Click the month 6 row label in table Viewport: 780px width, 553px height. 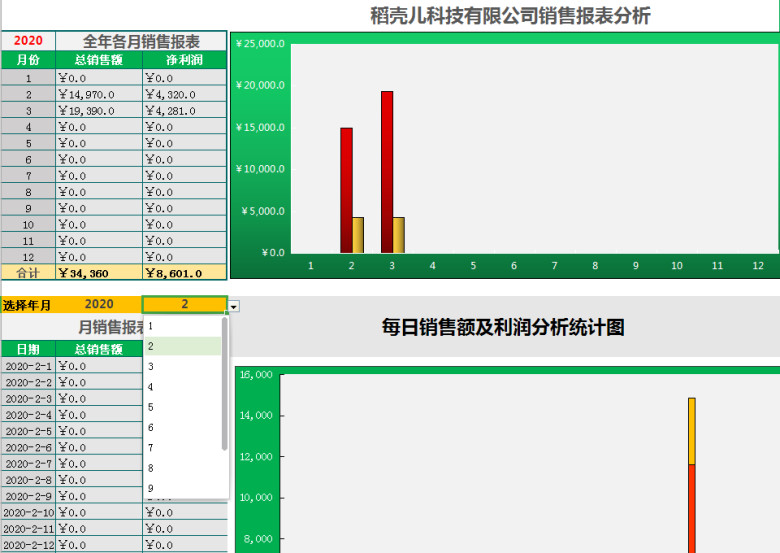tap(28, 159)
